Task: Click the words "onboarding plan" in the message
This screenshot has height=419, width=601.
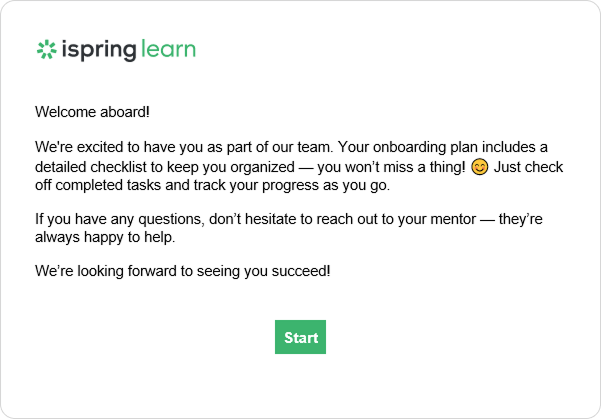Action: point(425,148)
